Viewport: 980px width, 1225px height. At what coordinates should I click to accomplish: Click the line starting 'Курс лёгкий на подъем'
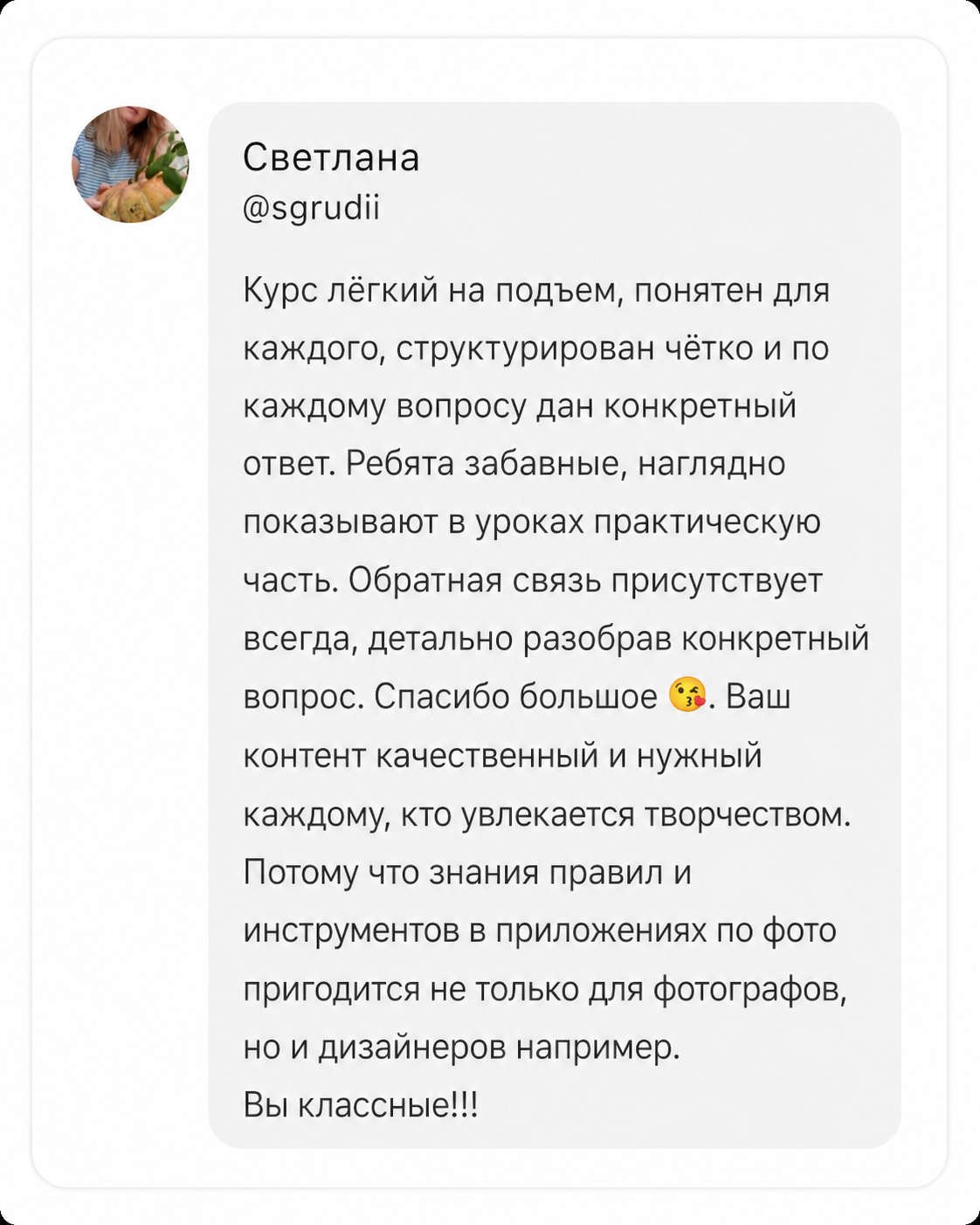click(536, 290)
